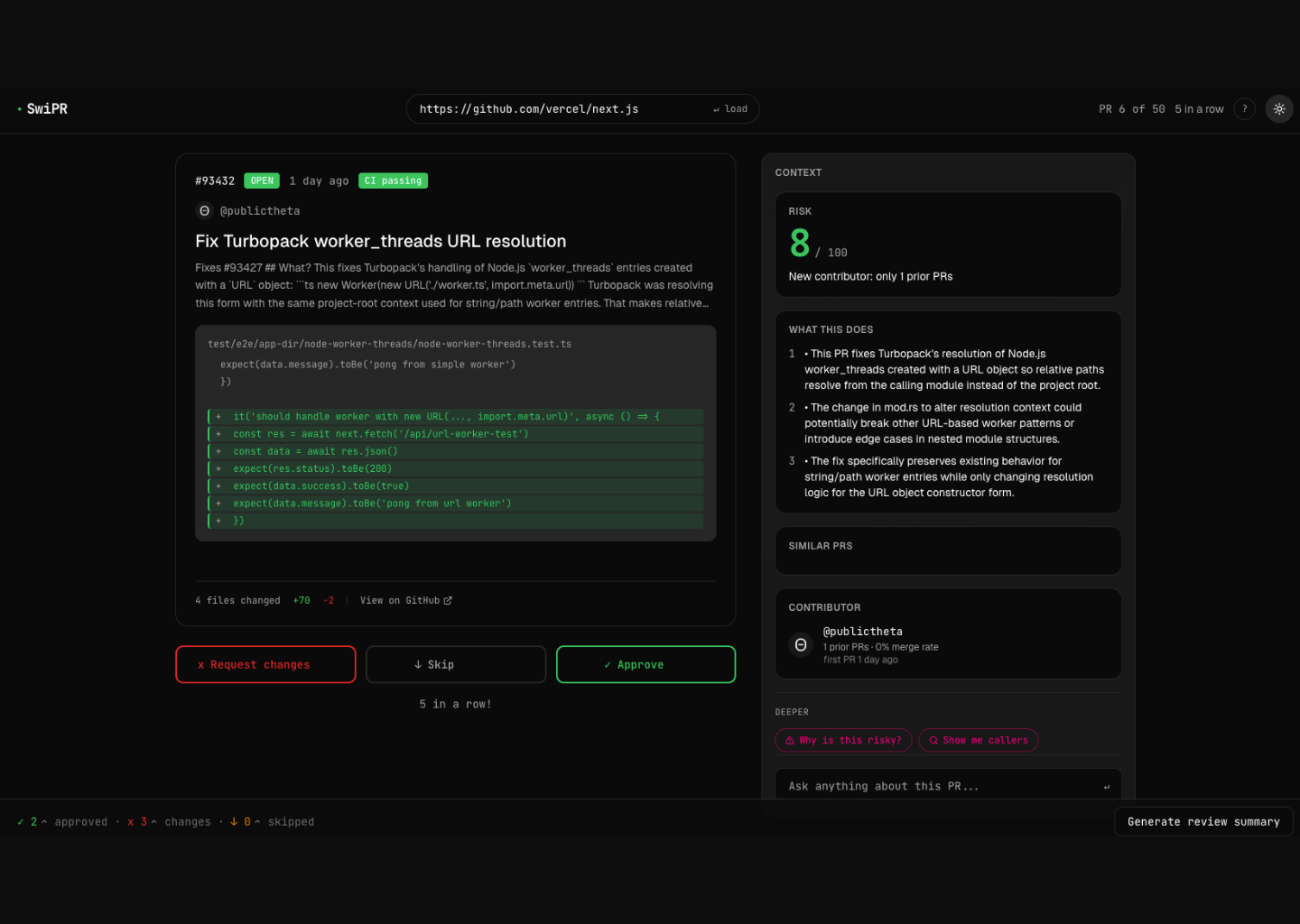Viewport: 1300px width, 924px height.
Task: Click the 4 files changed text
Action: coord(237,601)
